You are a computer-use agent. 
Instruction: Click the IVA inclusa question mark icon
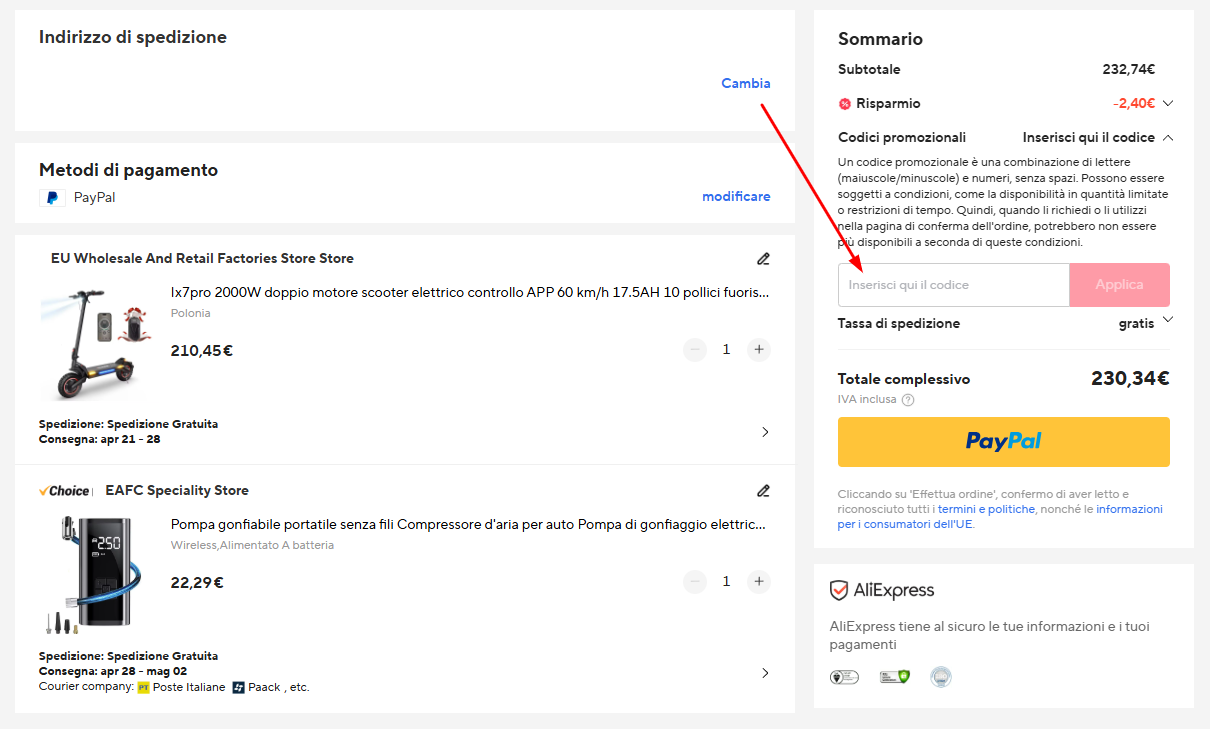coord(907,399)
